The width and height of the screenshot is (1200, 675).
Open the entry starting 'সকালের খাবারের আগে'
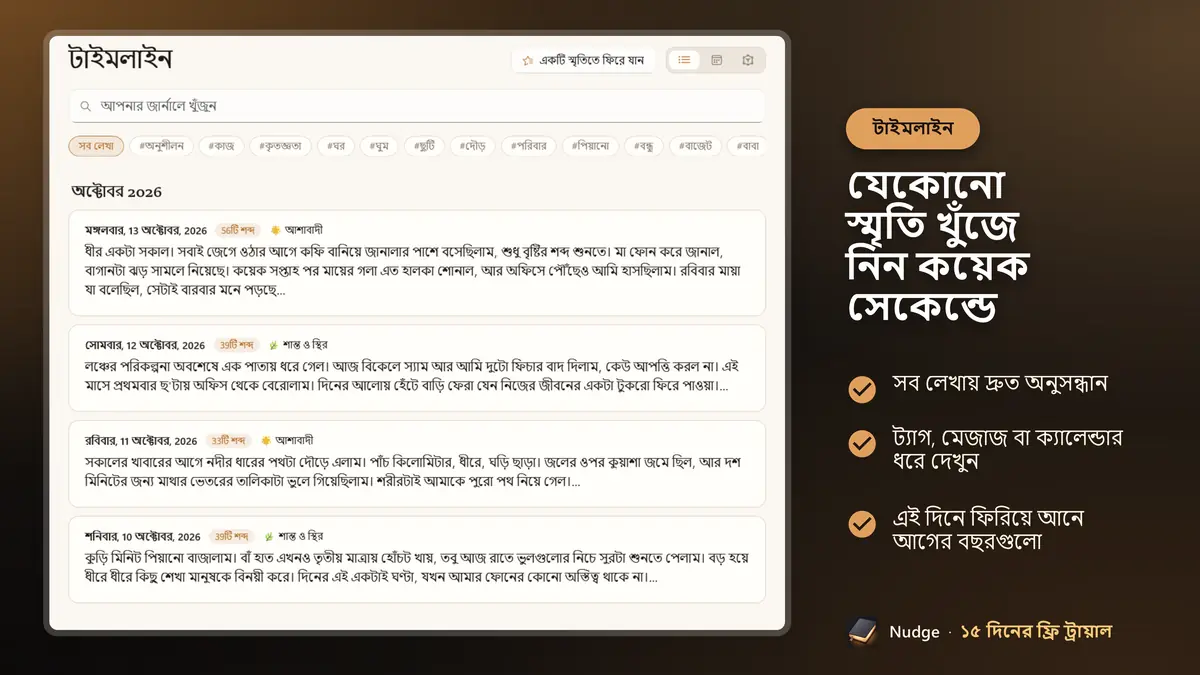(x=417, y=464)
